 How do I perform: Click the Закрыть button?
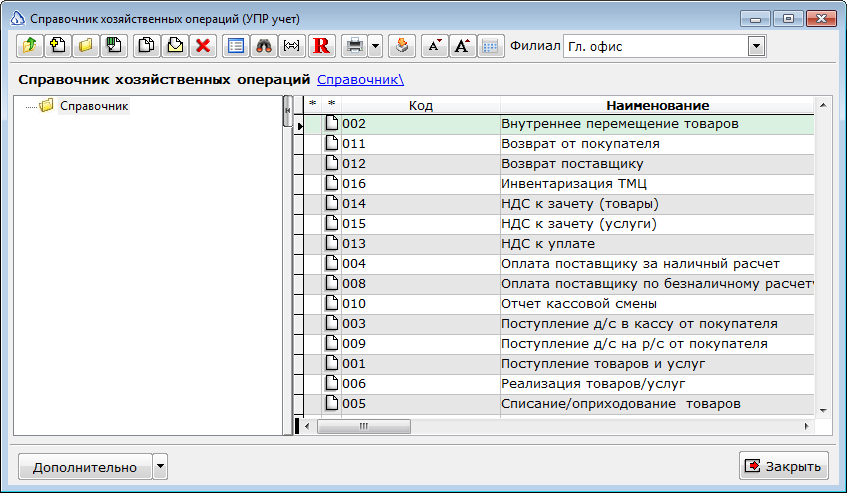783,466
